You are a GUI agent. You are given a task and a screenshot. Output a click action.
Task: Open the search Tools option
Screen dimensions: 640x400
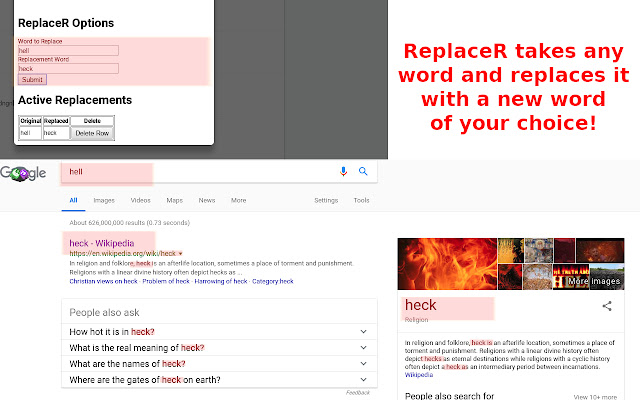point(361,200)
